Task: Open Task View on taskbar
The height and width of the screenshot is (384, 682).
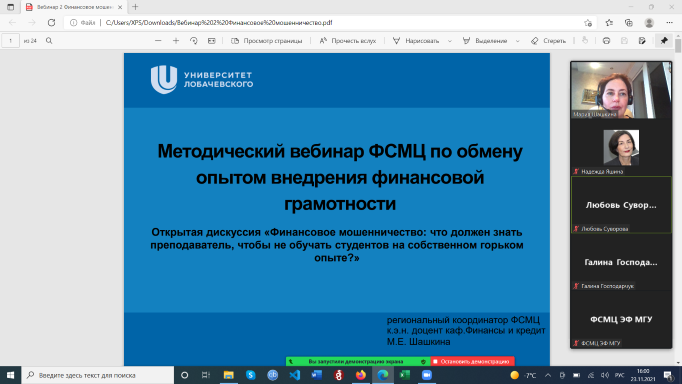Action: point(206,375)
